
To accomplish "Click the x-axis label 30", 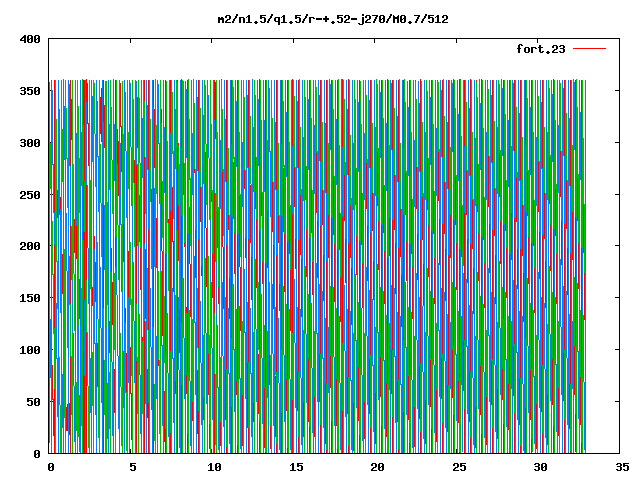I will (x=541, y=467).
